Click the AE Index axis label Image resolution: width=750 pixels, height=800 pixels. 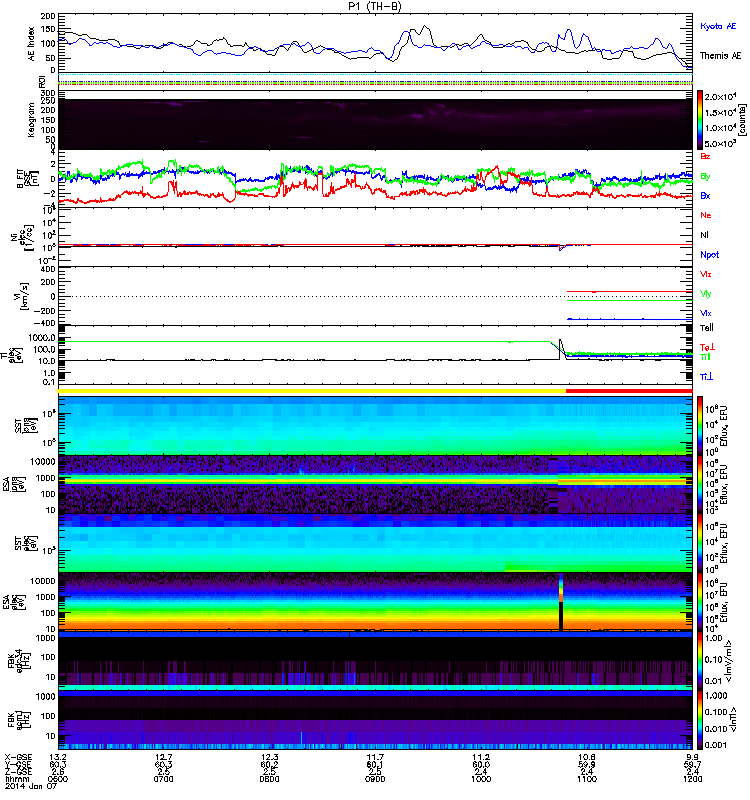[32, 44]
